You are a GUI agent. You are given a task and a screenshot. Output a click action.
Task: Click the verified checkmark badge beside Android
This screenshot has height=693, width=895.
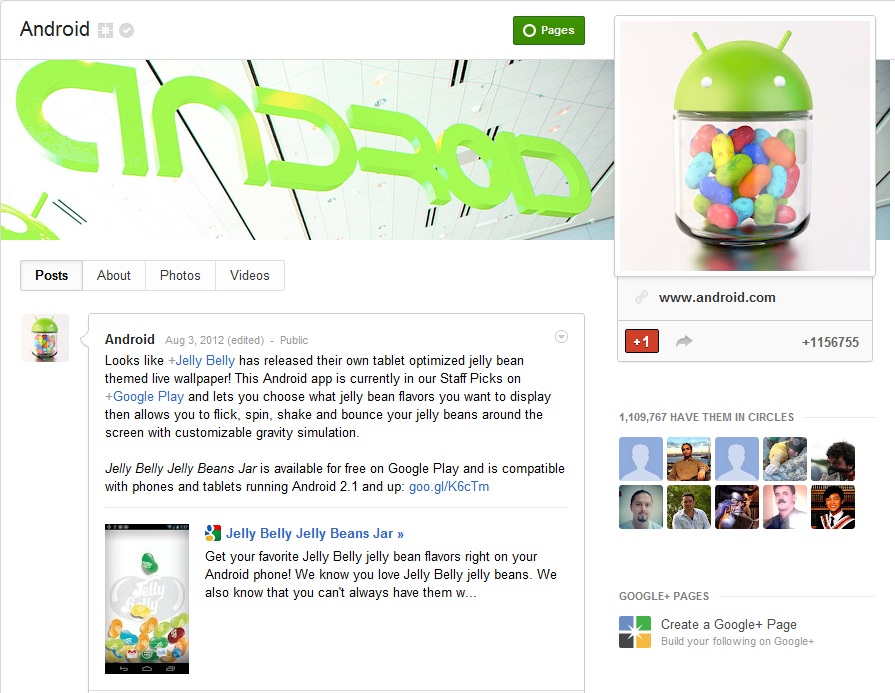(127, 30)
